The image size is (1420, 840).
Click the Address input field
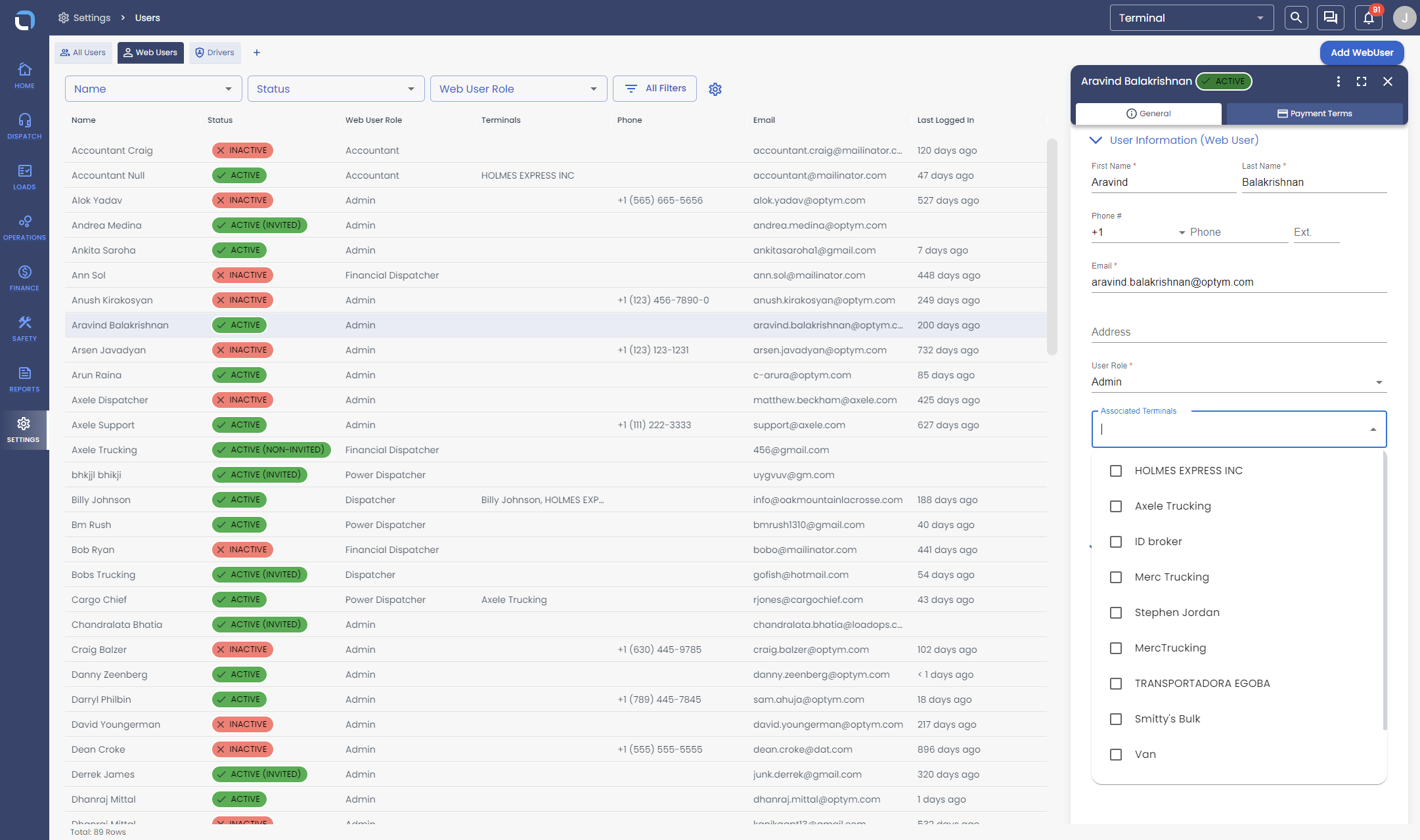(1239, 332)
